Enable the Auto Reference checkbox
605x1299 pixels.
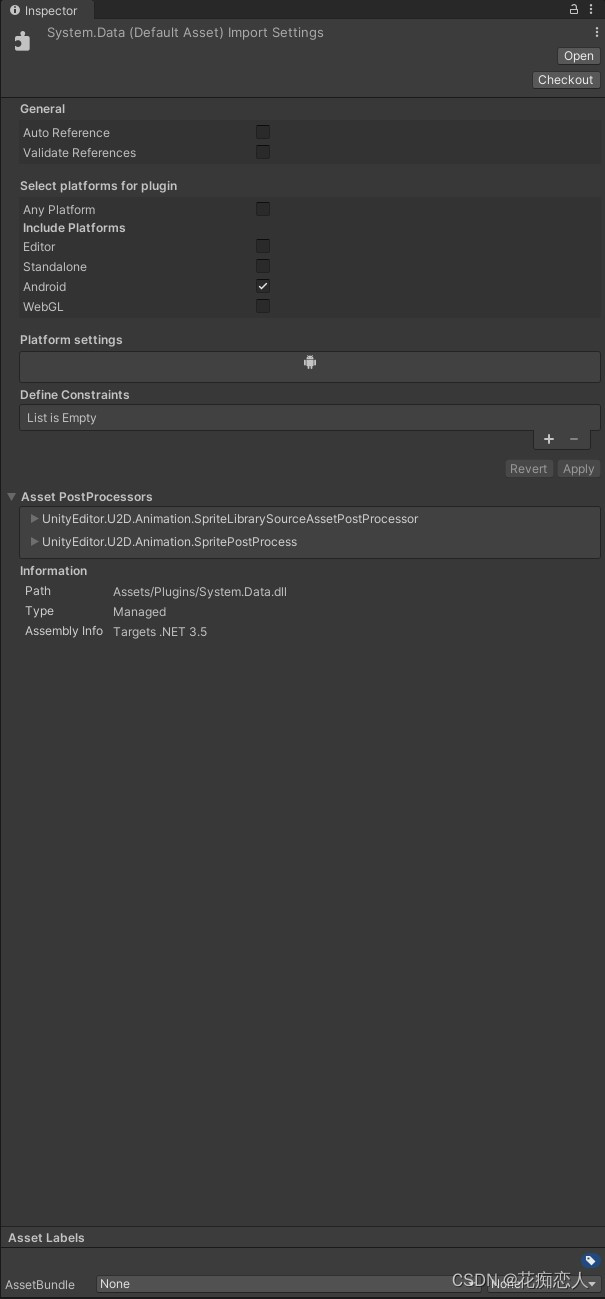click(x=263, y=131)
